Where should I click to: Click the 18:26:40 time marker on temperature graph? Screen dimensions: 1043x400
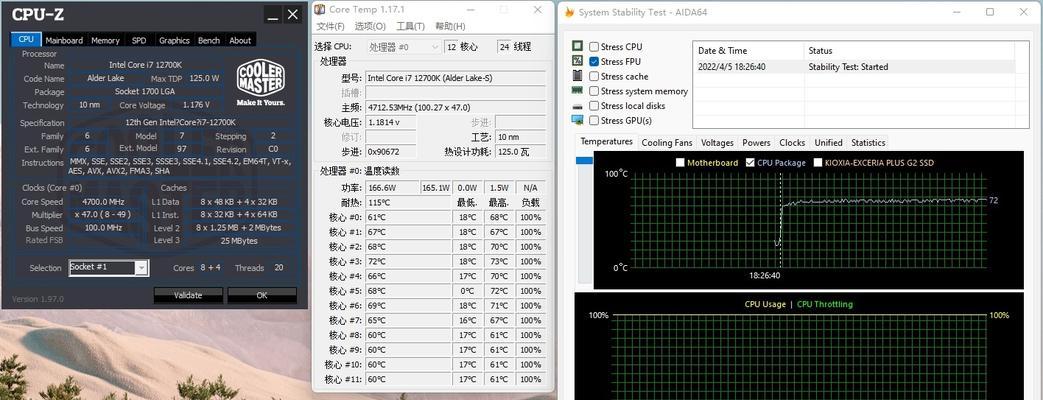[x=765, y=275]
